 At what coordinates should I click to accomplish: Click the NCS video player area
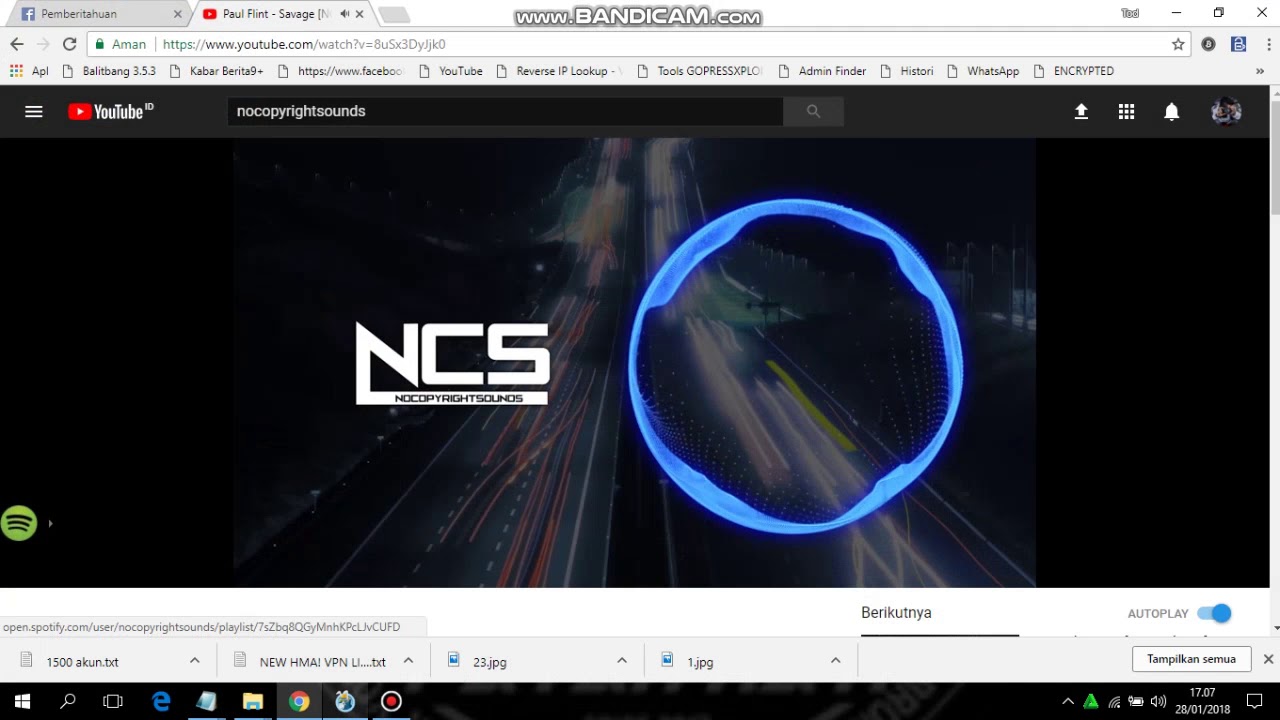[634, 362]
